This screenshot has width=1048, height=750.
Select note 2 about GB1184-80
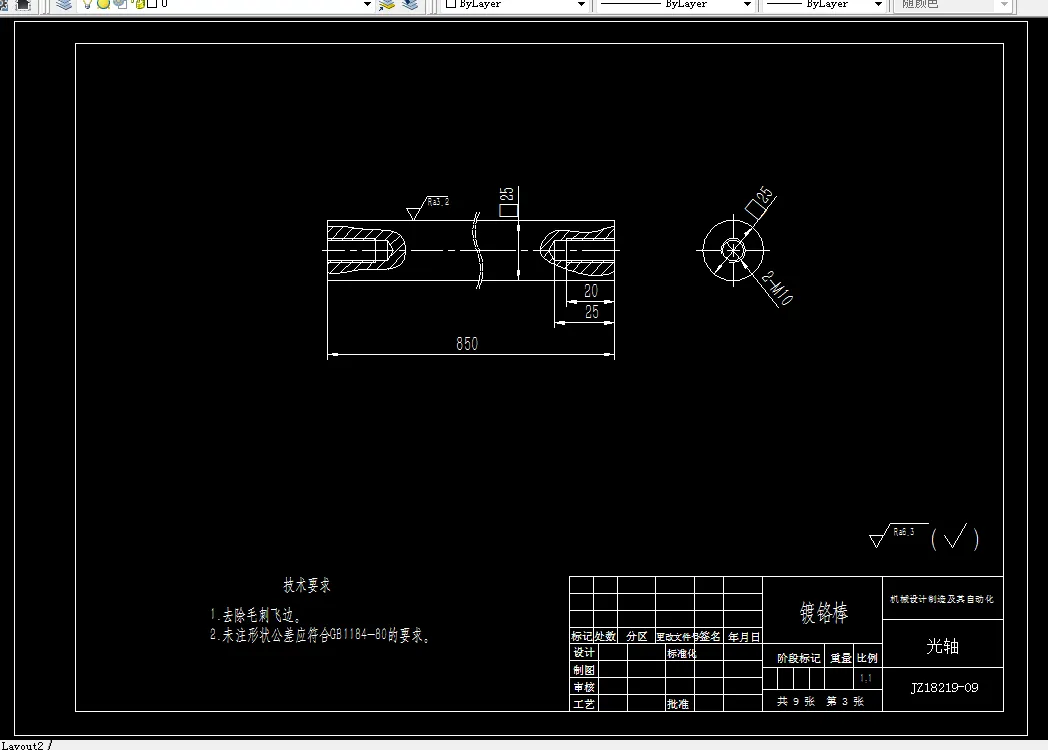(319, 635)
